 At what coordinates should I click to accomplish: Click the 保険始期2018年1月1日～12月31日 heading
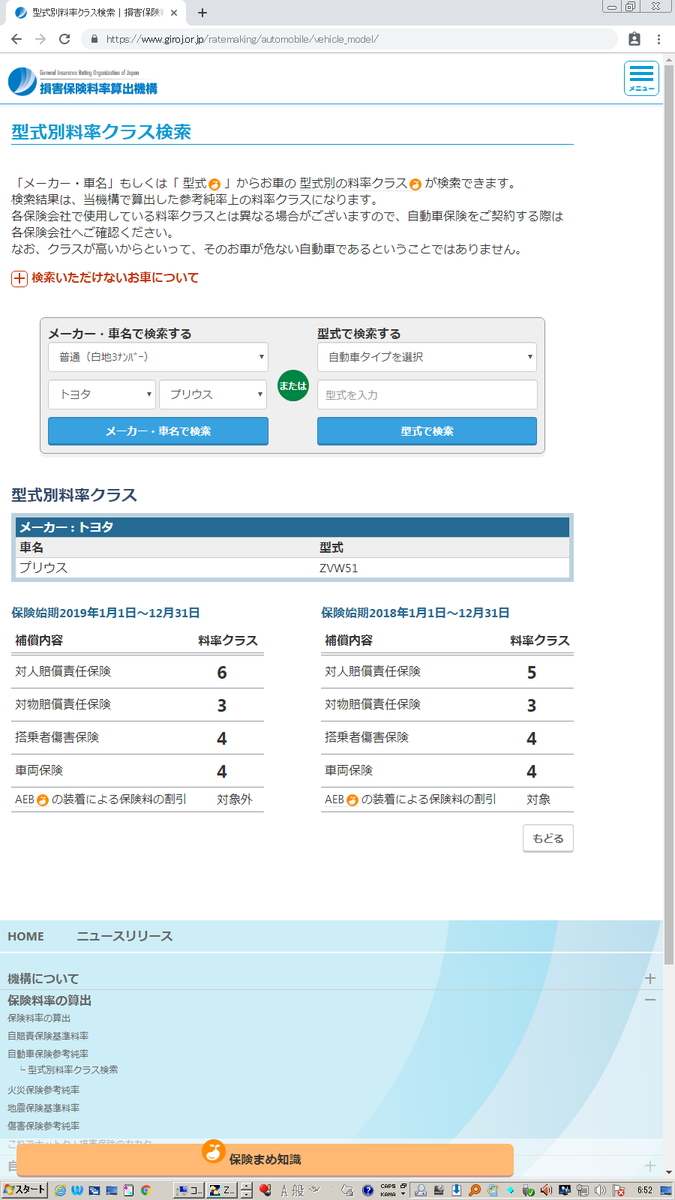point(415,613)
